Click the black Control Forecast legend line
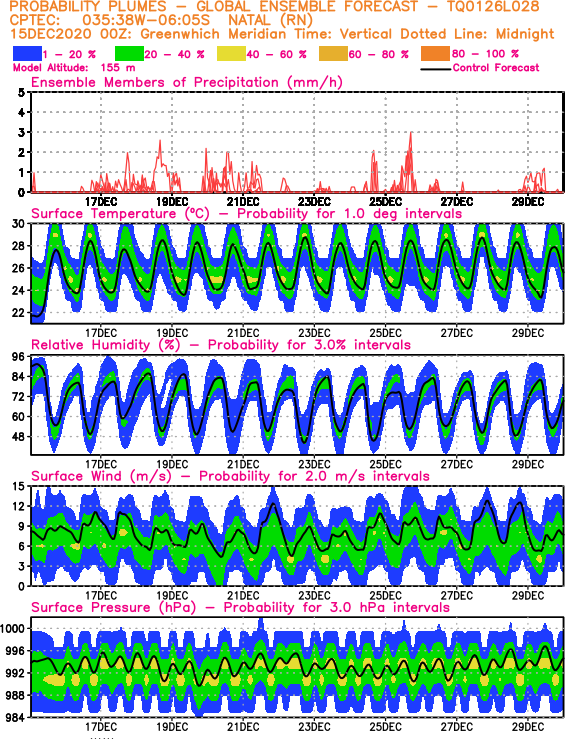The width and height of the screenshot is (565, 739). [435, 69]
